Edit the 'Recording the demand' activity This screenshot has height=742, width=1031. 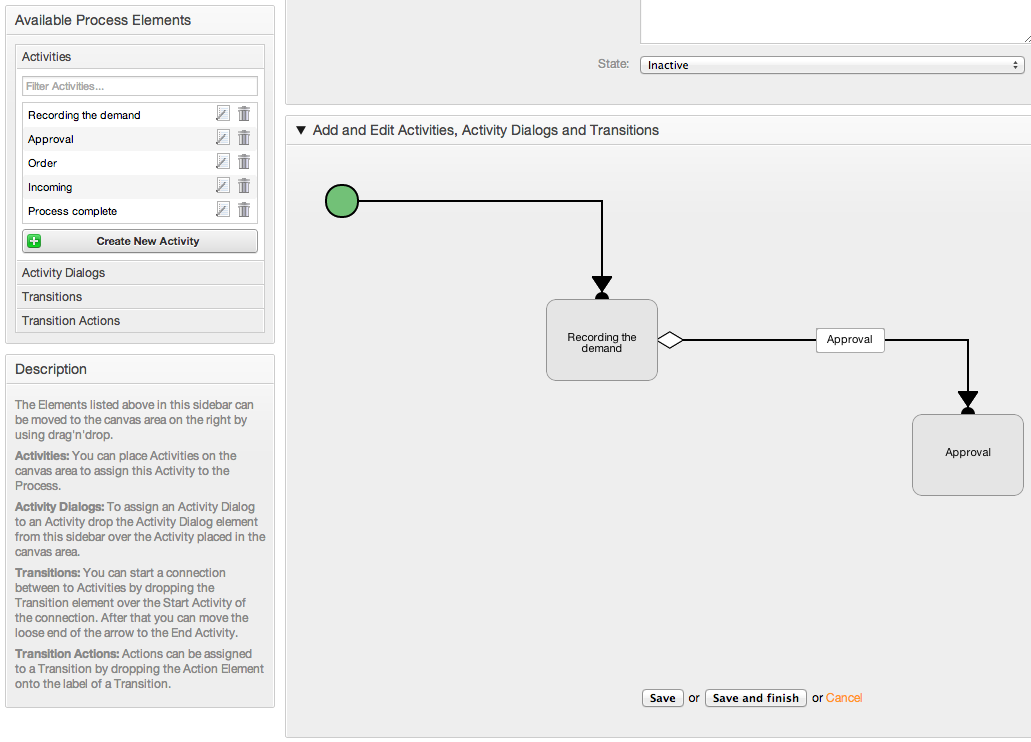click(223, 114)
